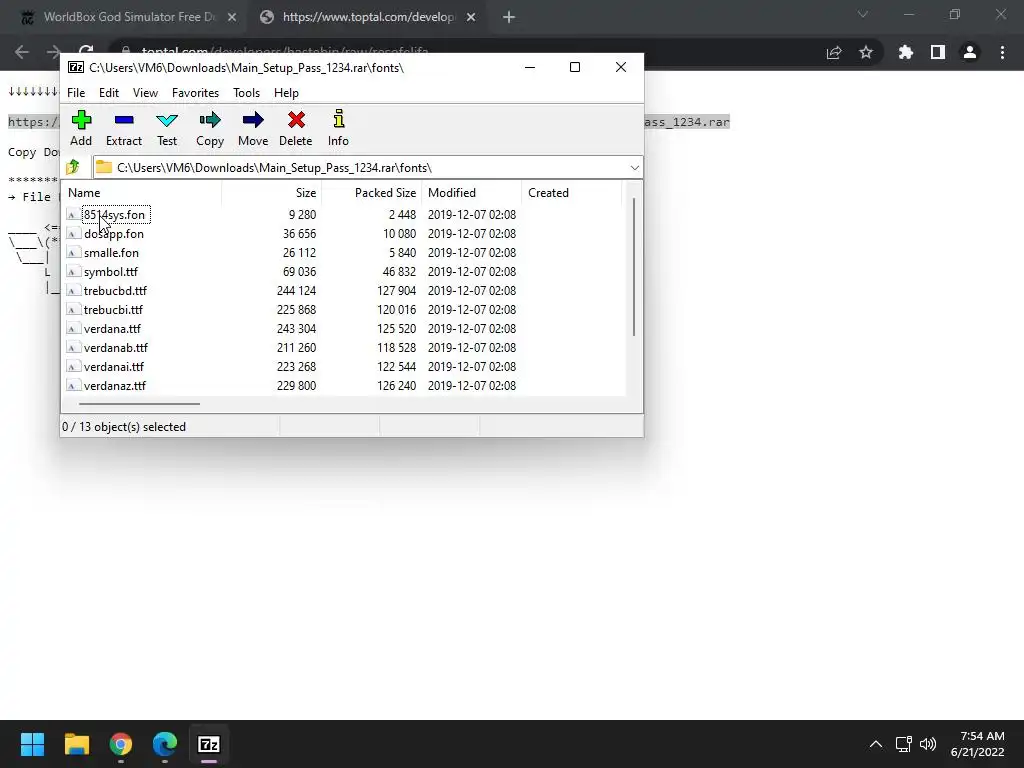Click the font file icon beside verdana.ttf

pyautogui.click(x=73, y=328)
